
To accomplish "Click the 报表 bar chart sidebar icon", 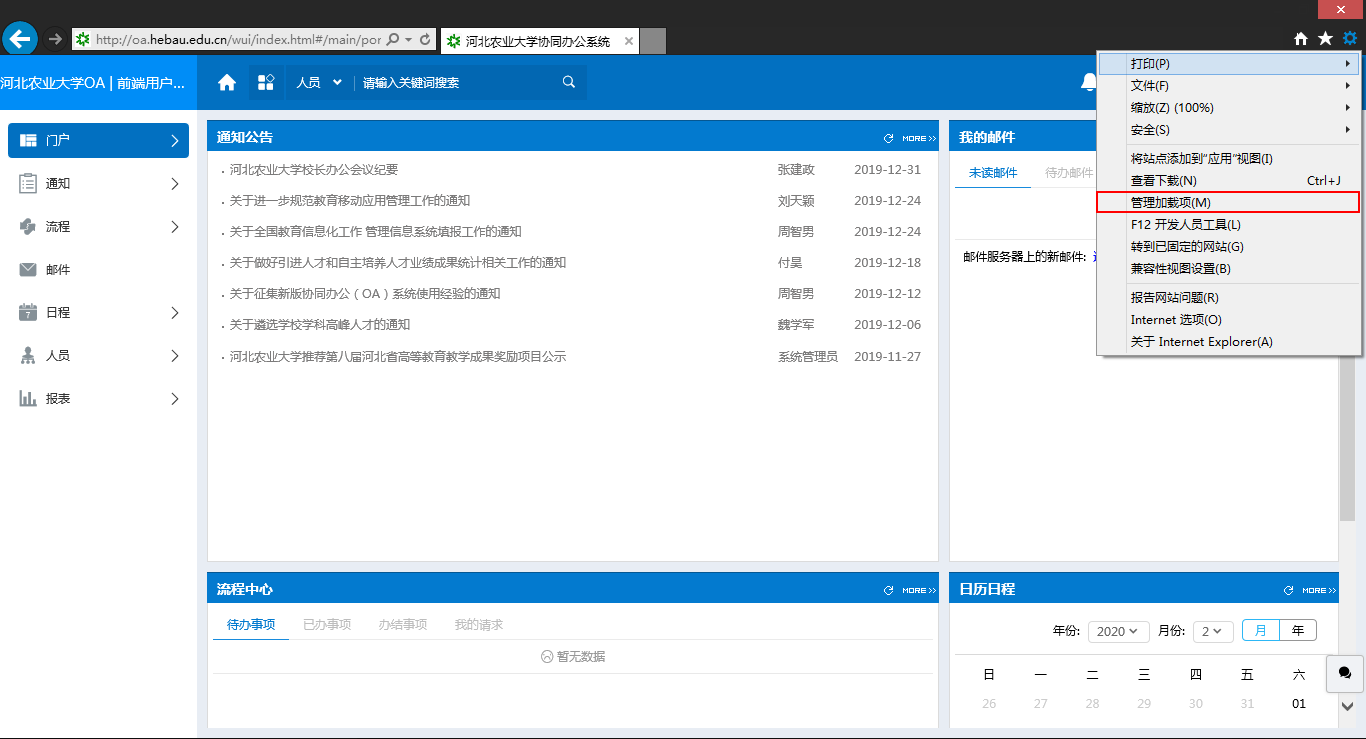I will tap(28, 398).
